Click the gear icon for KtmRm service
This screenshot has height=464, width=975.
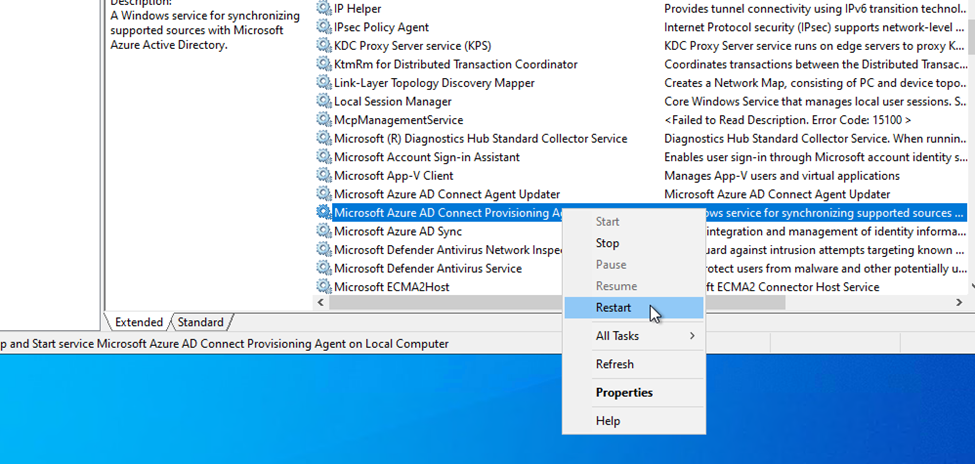click(323, 64)
